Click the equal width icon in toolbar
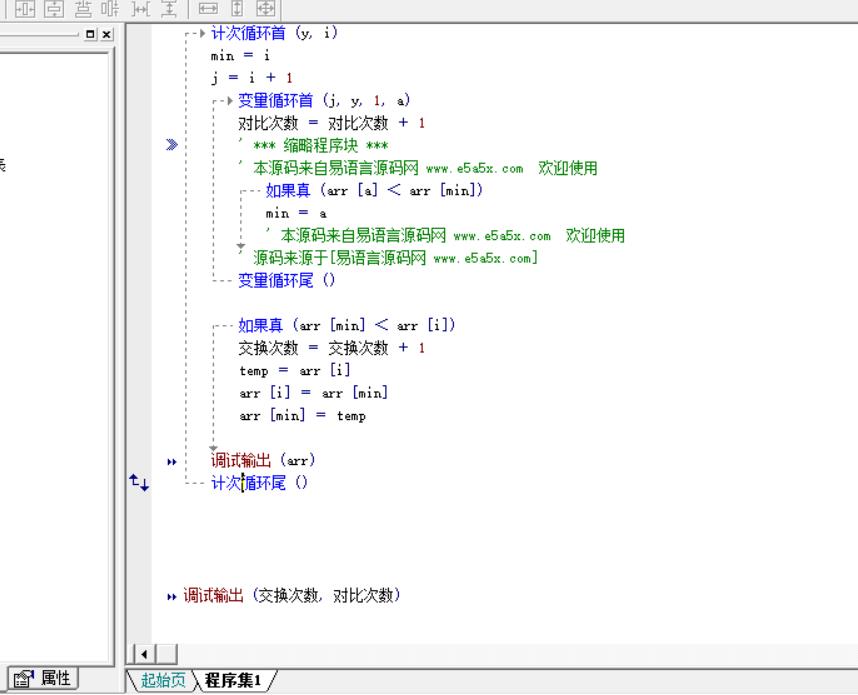 pos(208,7)
